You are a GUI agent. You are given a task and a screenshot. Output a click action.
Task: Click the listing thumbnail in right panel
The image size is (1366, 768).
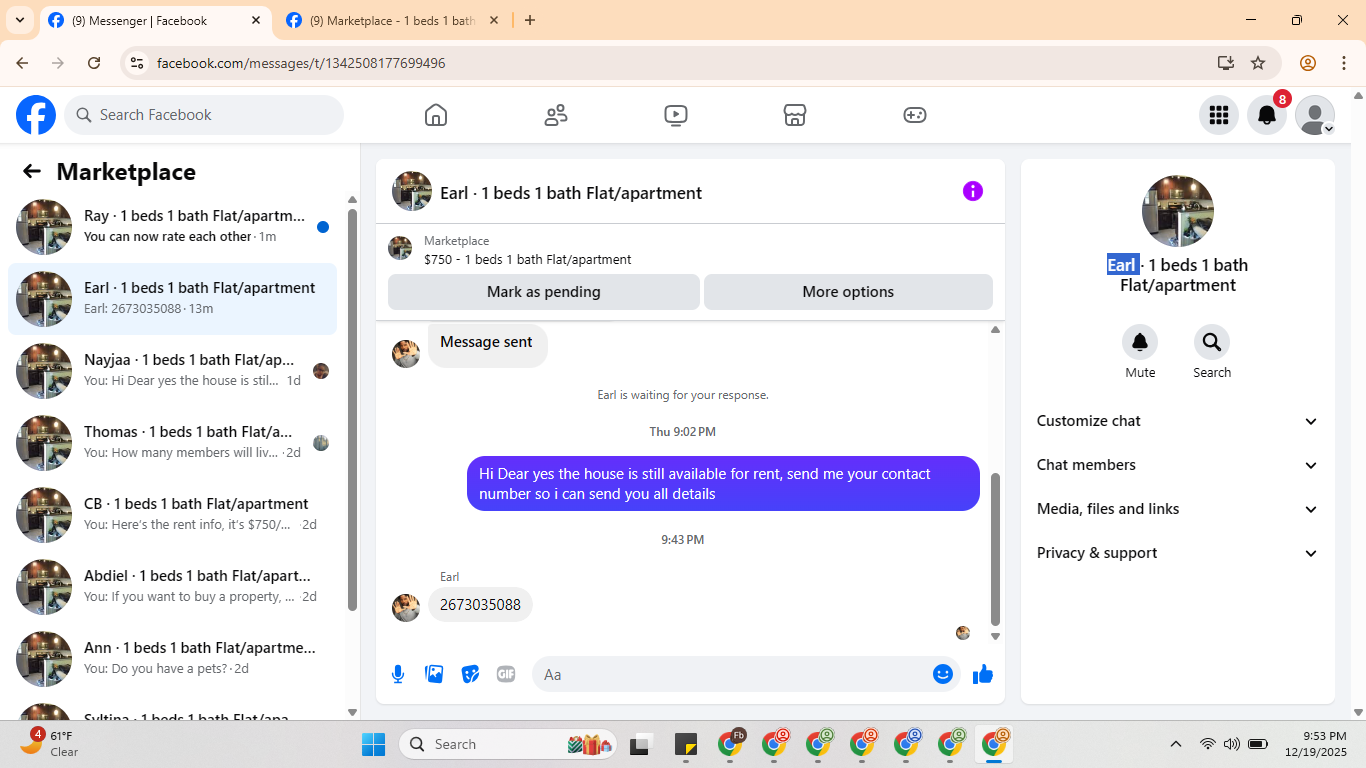1178,211
